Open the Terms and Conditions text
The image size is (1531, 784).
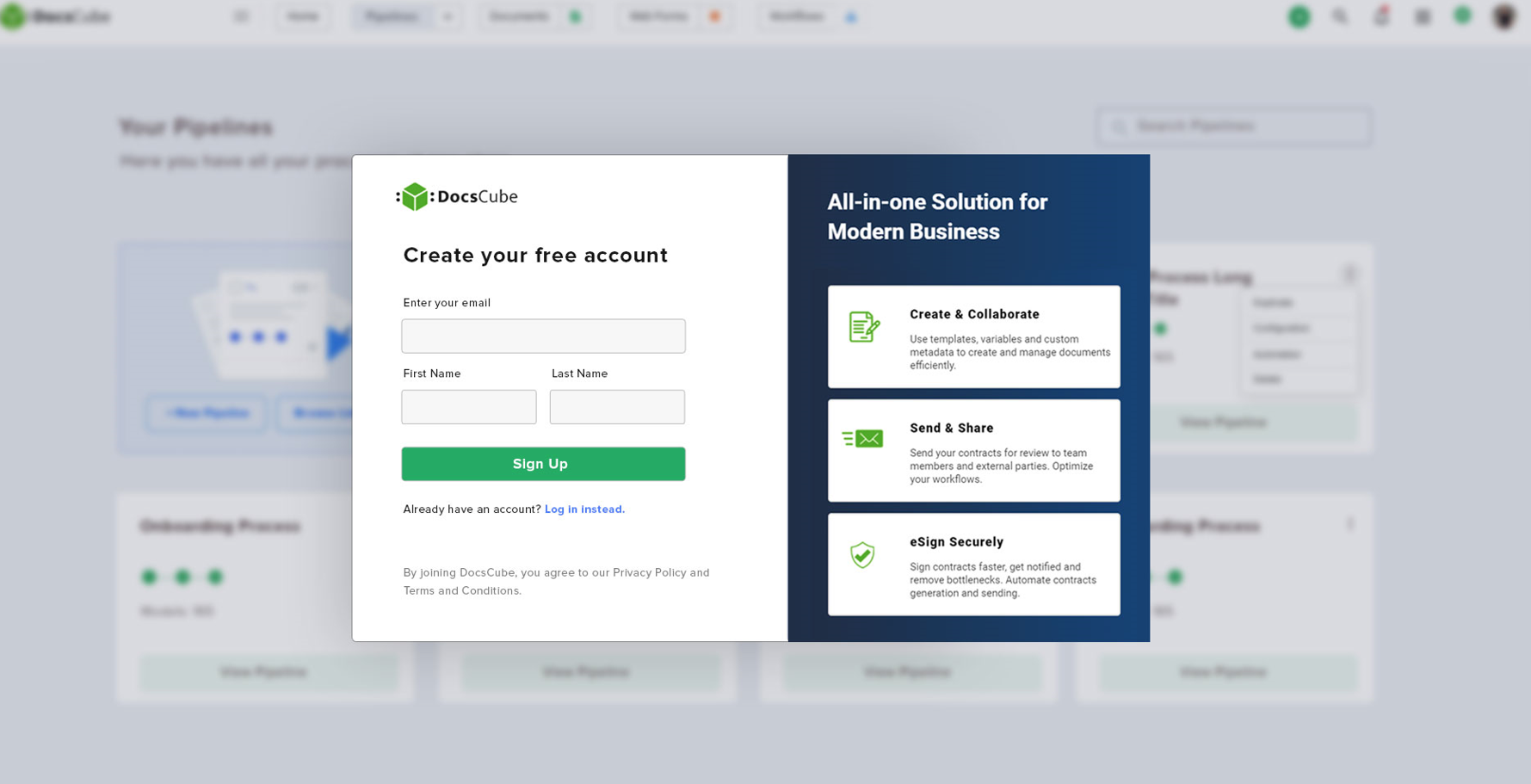461,590
